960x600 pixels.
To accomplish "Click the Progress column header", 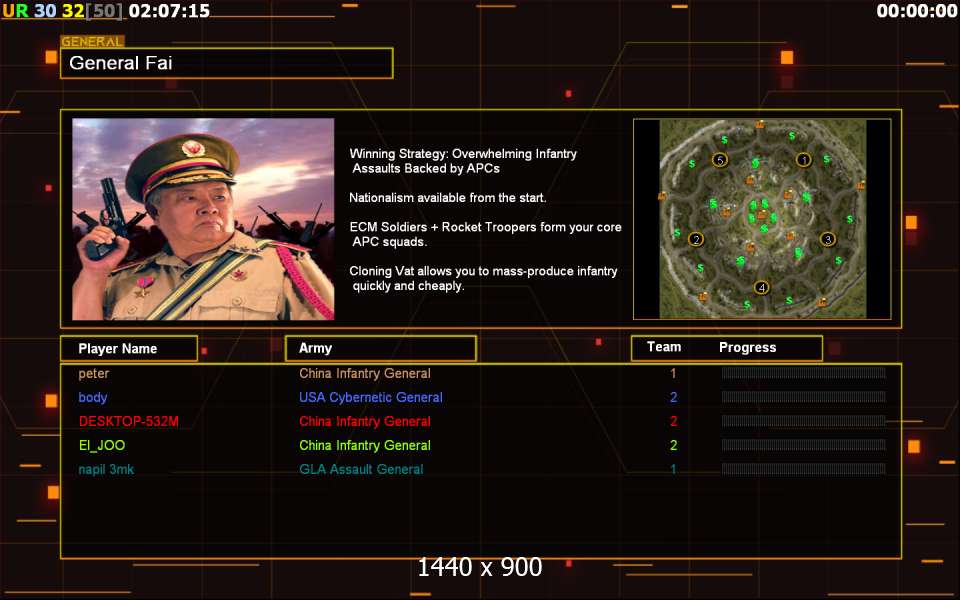I will (748, 347).
